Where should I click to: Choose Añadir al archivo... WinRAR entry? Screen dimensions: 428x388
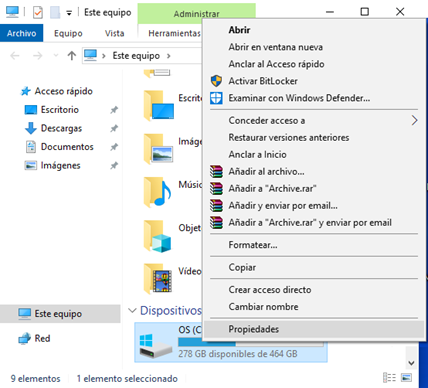coord(313,171)
